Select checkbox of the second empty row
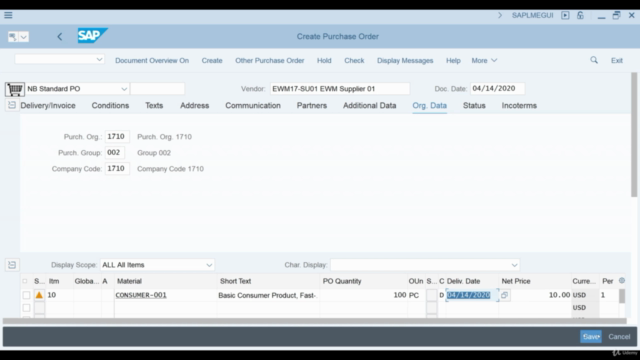Viewport: 640px width, 360px height. pyautogui.click(x=27, y=307)
